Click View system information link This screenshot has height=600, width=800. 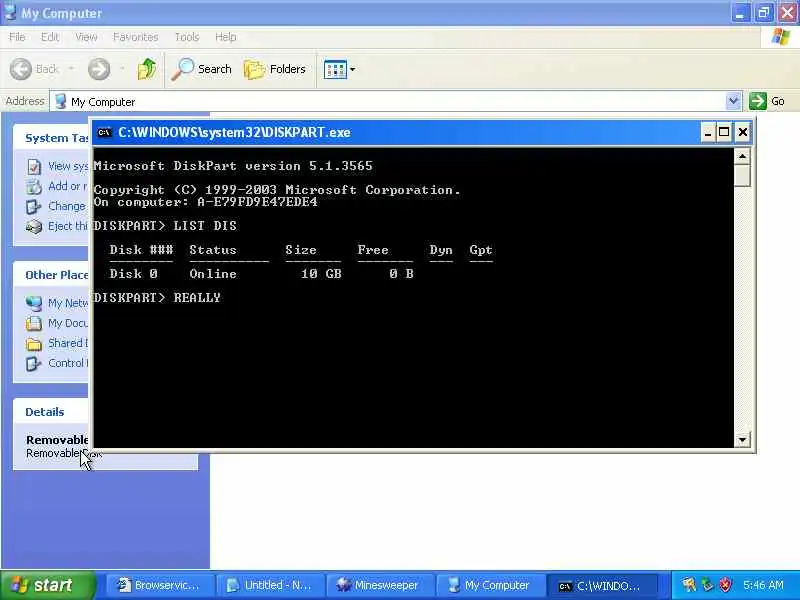[68, 166]
